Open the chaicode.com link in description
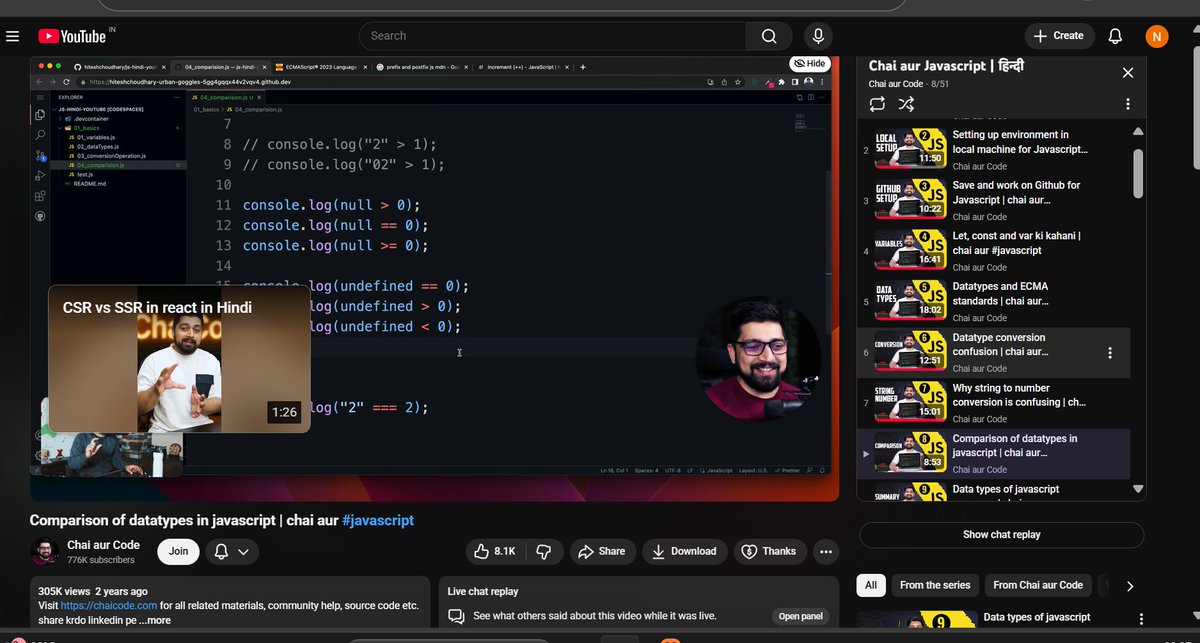 [x=109, y=606]
